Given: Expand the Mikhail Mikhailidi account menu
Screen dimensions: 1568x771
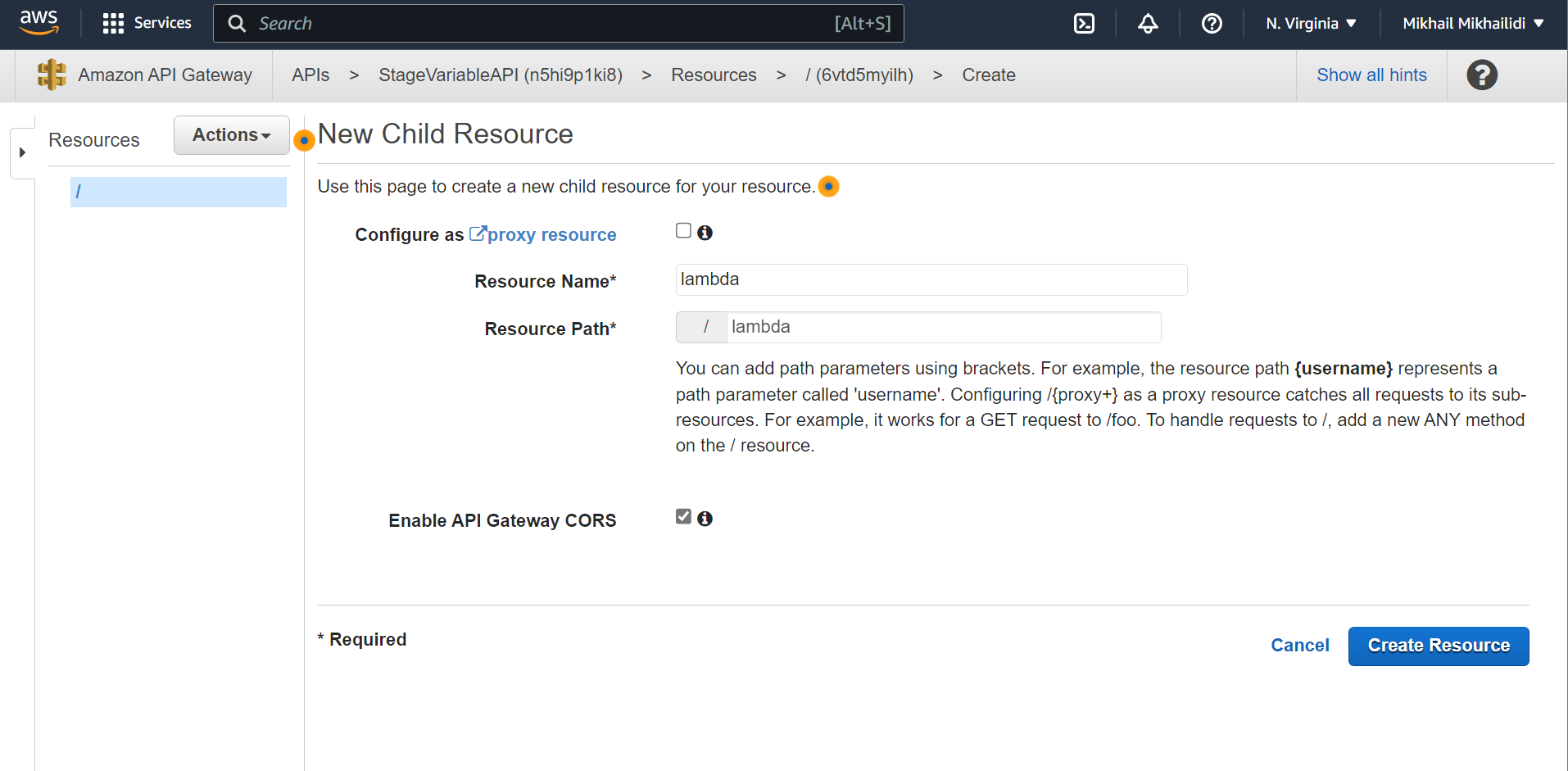Looking at the screenshot, I should point(1473,24).
